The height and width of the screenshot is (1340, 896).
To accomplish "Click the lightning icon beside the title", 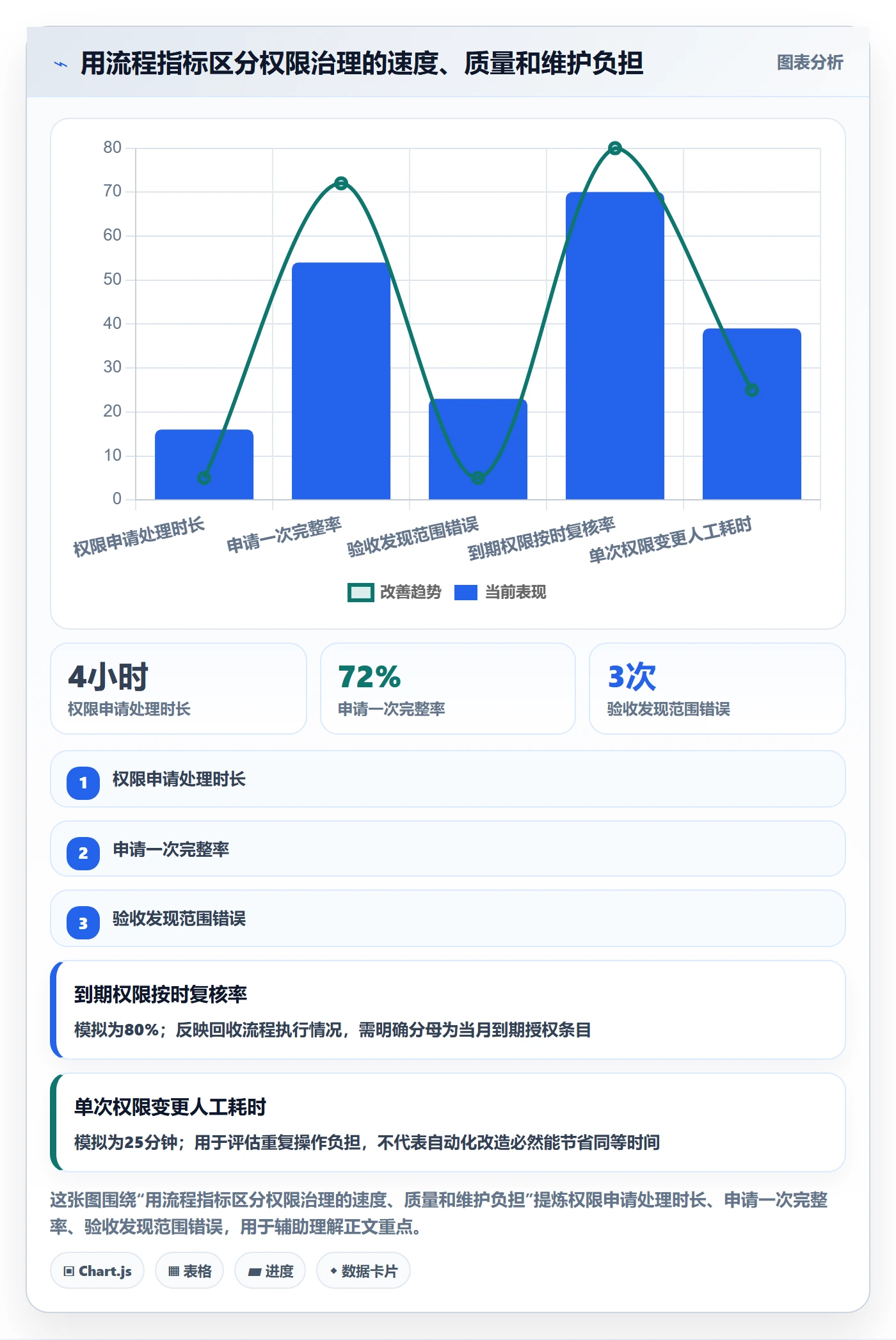I will tap(61, 64).
